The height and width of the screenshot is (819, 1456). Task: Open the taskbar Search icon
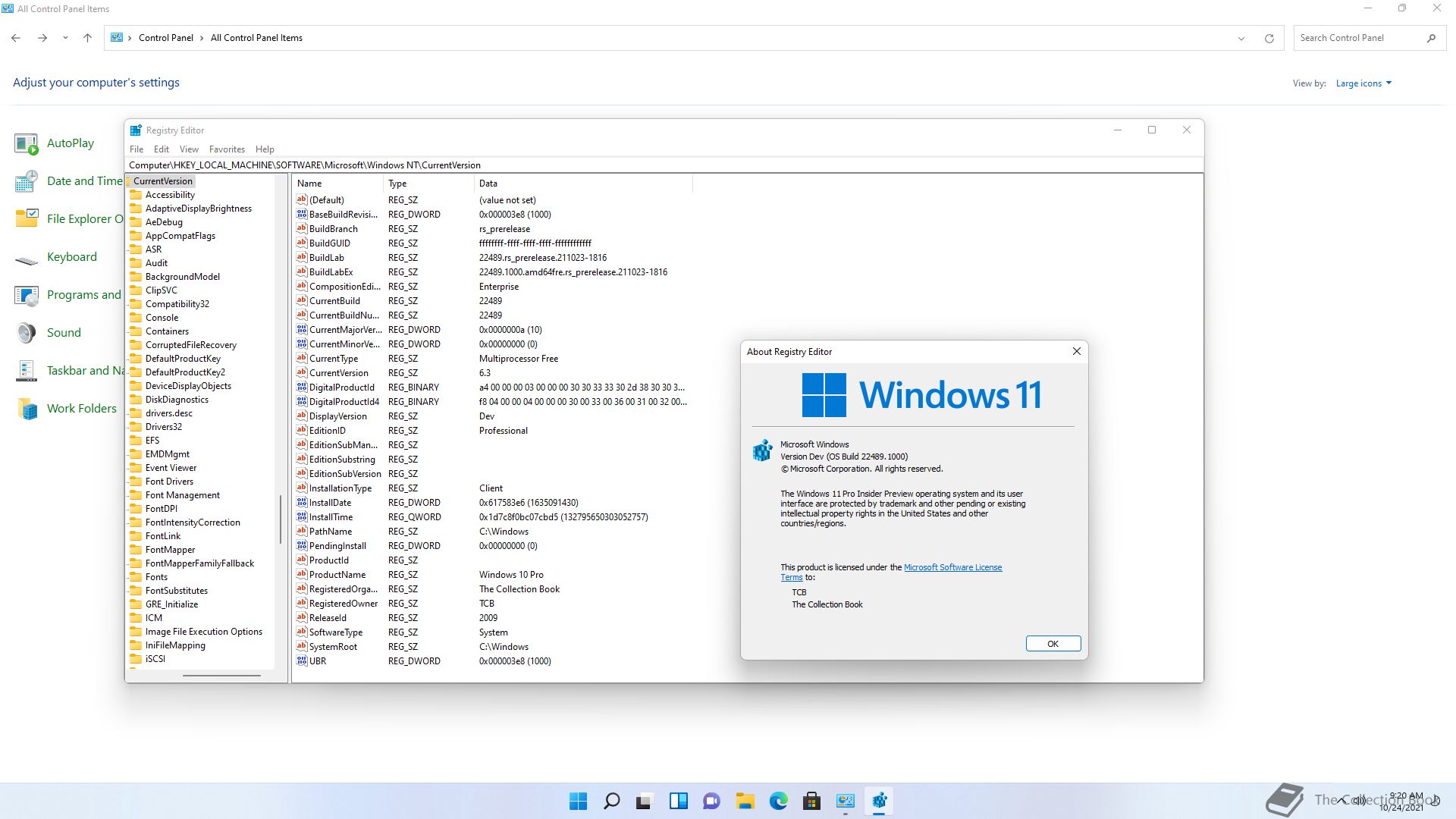(x=611, y=801)
